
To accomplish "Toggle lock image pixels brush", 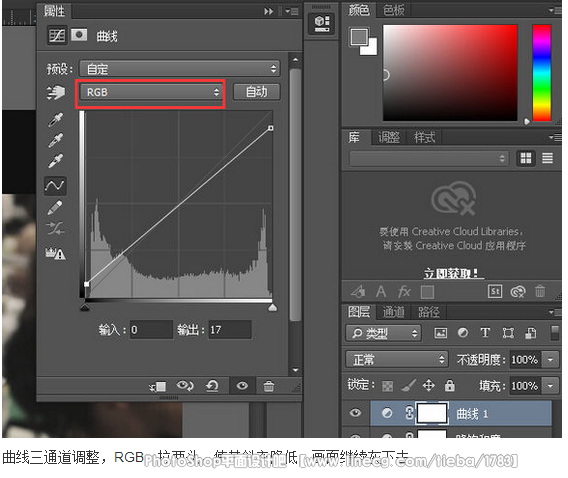I will point(409,385).
